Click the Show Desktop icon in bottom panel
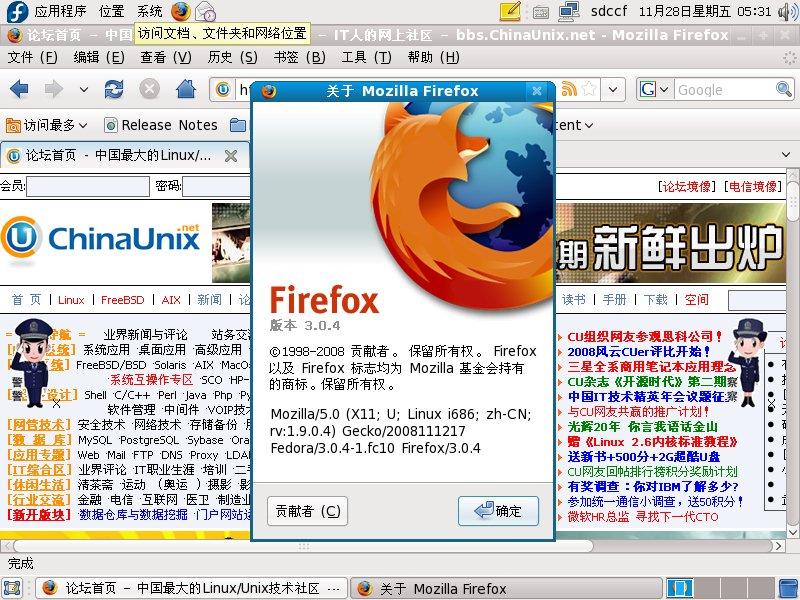Viewport: 800px width, 600px height. point(11,588)
